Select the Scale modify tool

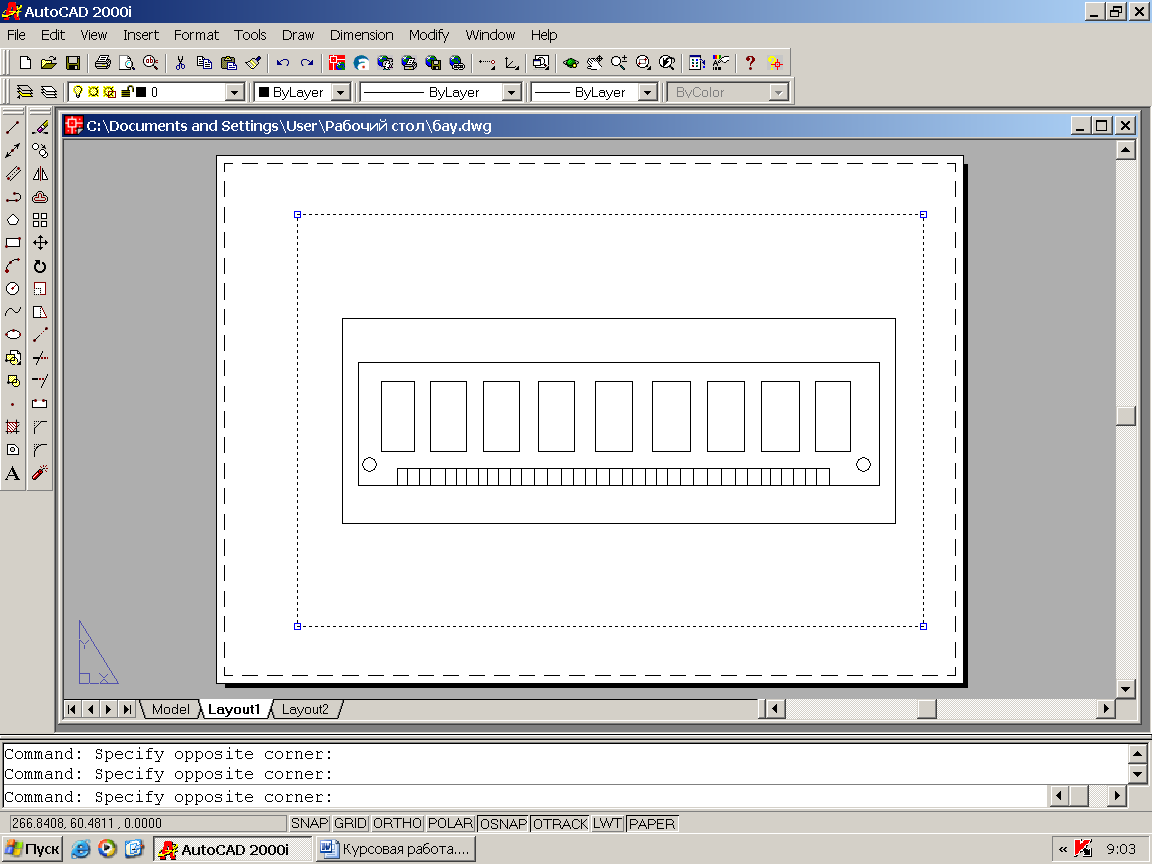click(x=40, y=289)
